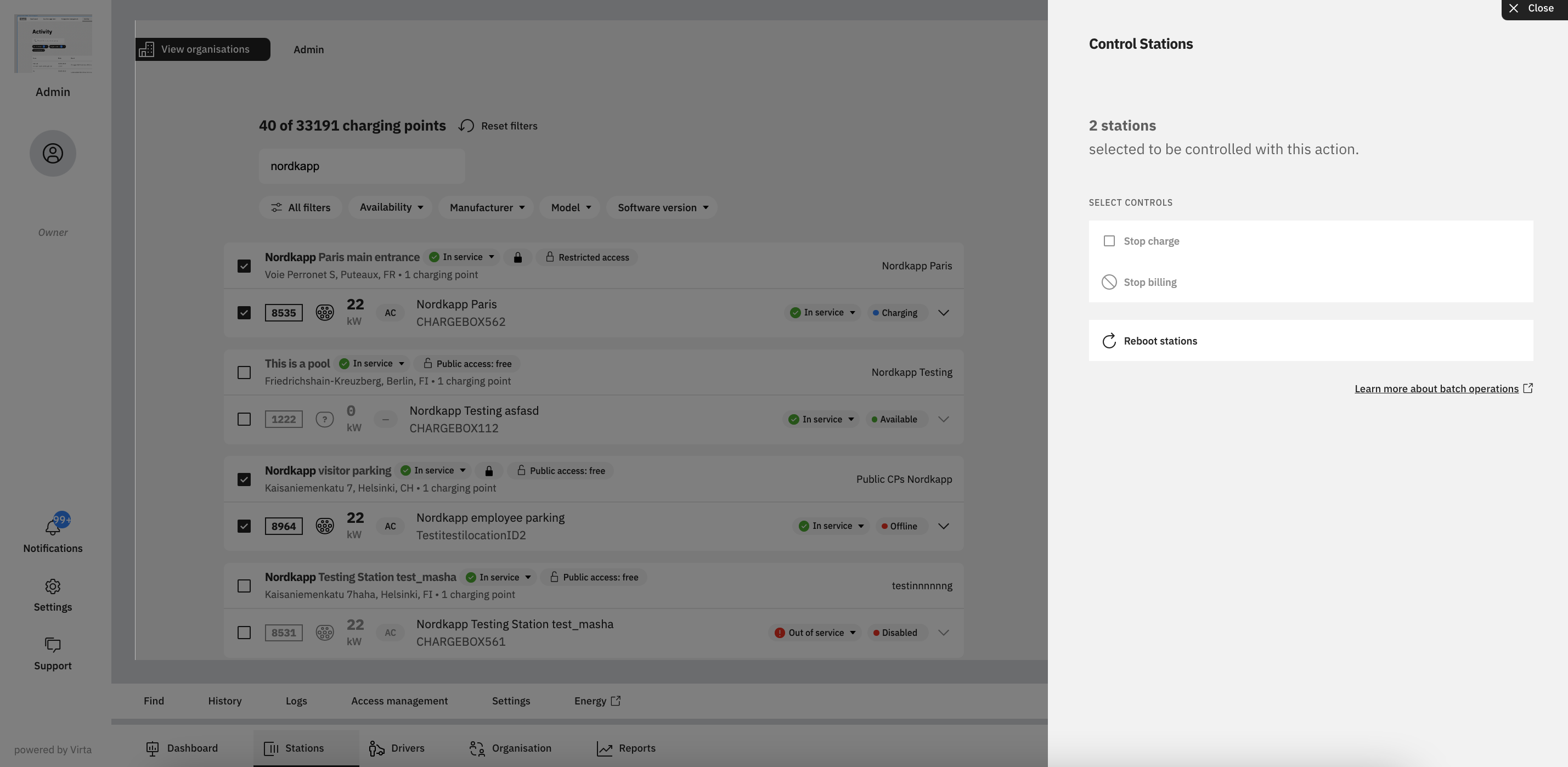Expand the CHARGEBOX562 row chevron
Screen dimensions: 1568x767
pyautogui.click(x=944, y=313)
